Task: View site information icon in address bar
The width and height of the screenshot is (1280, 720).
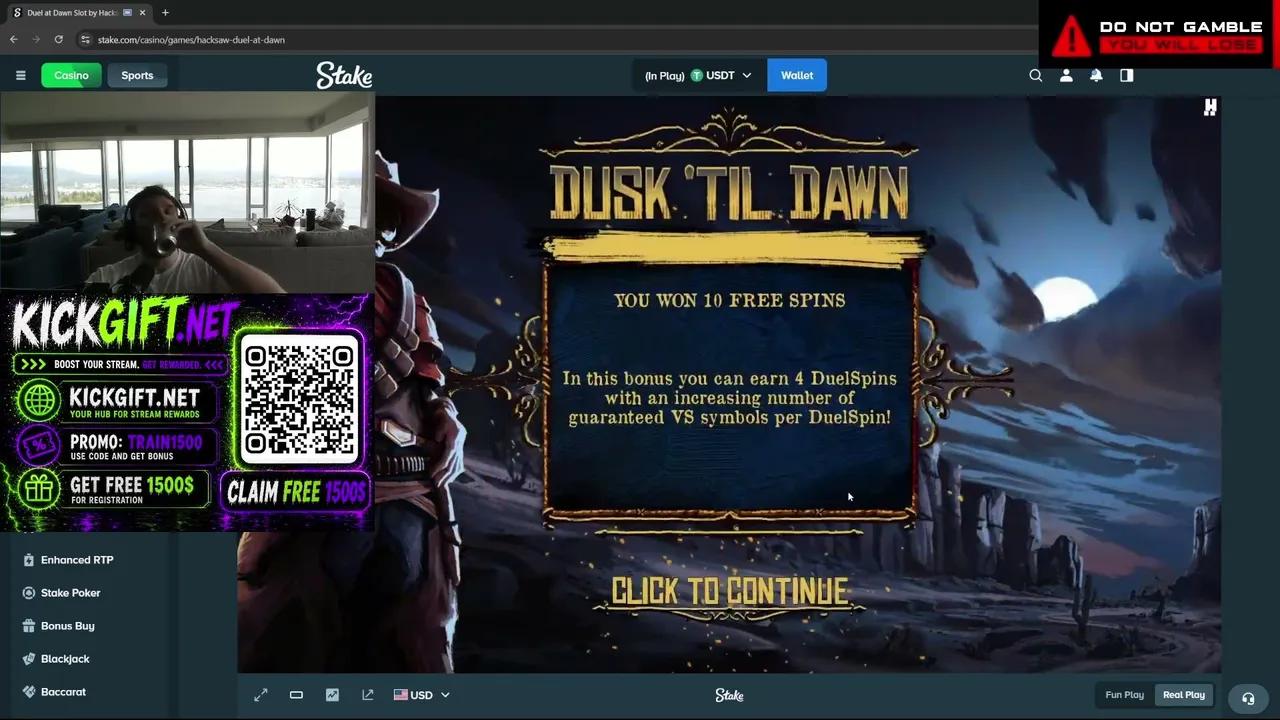Action: click(x=86, y=39)
